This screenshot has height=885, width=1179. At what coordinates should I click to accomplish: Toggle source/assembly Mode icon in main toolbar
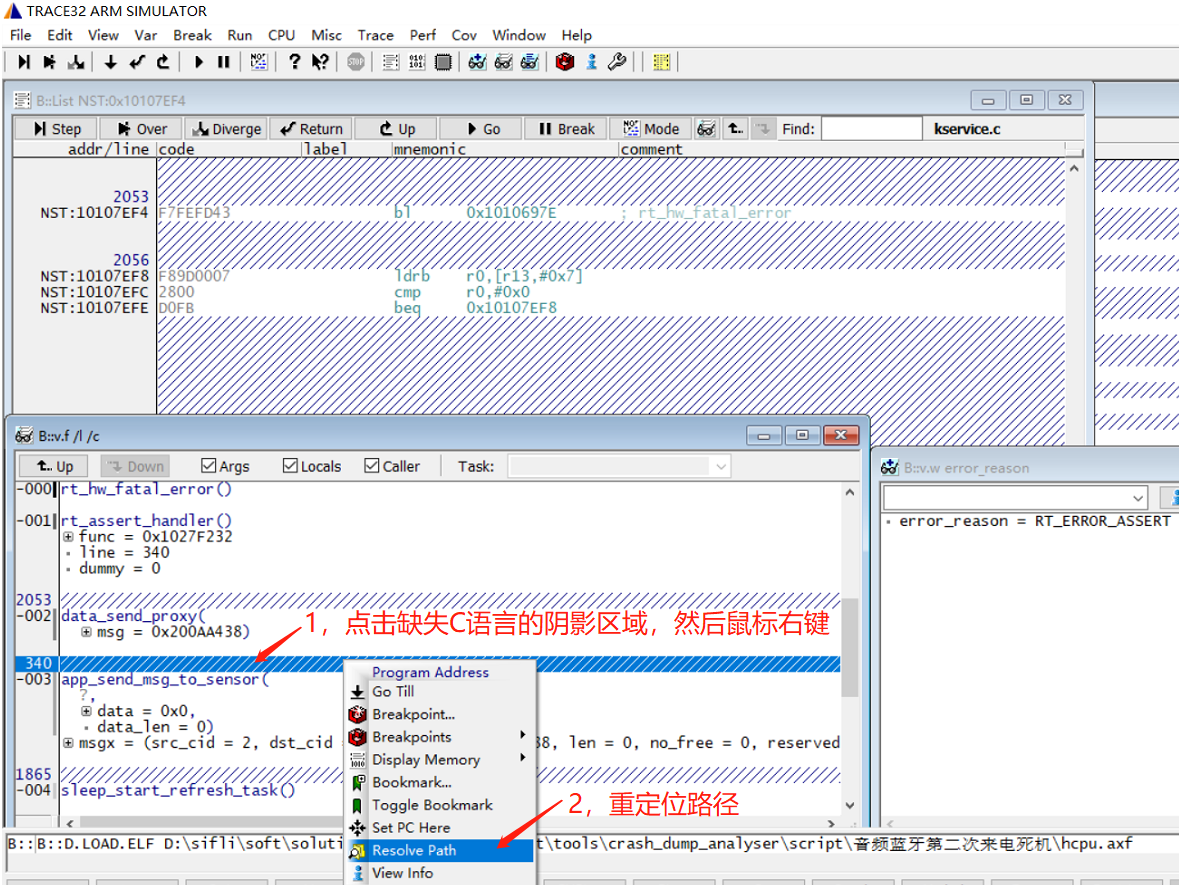tap(259, 62)
